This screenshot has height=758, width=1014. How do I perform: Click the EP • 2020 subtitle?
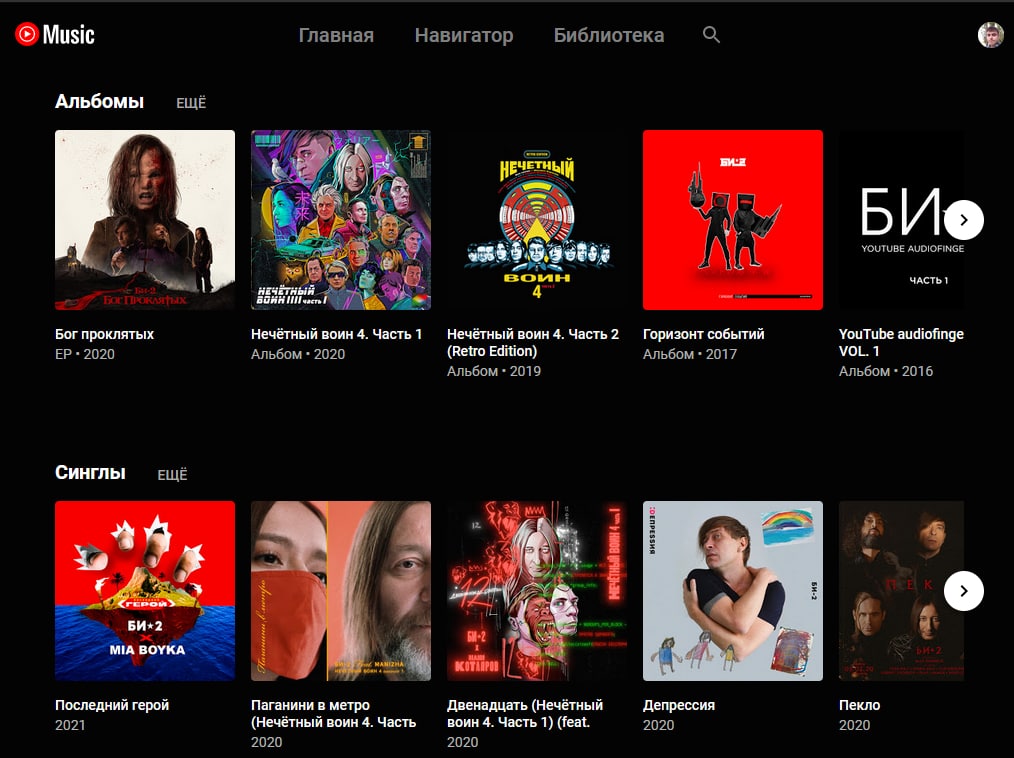click(x=85, y=354)
